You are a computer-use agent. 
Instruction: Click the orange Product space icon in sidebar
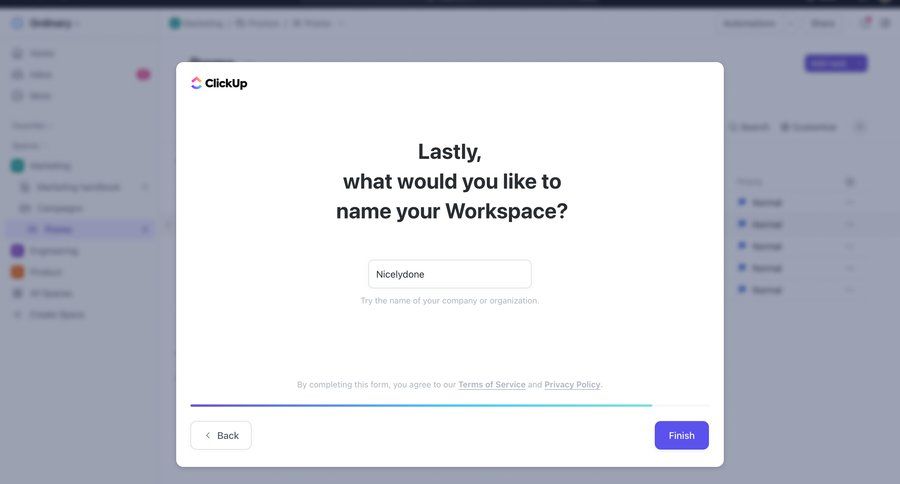18,272
